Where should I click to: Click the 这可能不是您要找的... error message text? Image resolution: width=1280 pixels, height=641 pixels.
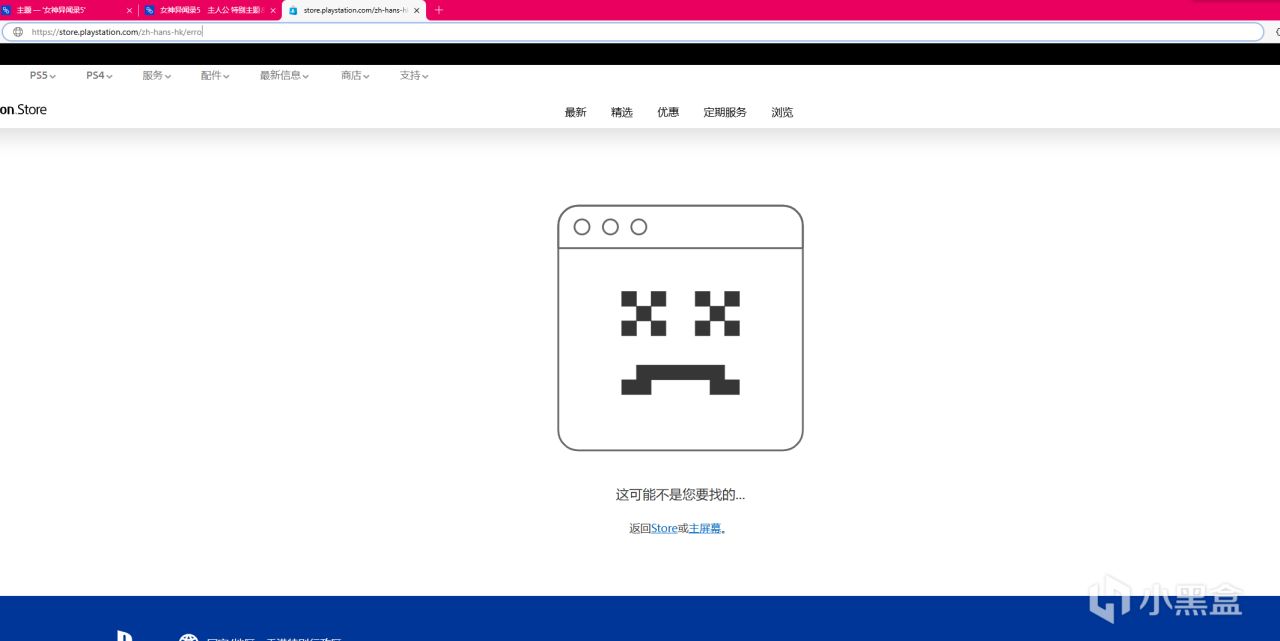coord(680,494)
